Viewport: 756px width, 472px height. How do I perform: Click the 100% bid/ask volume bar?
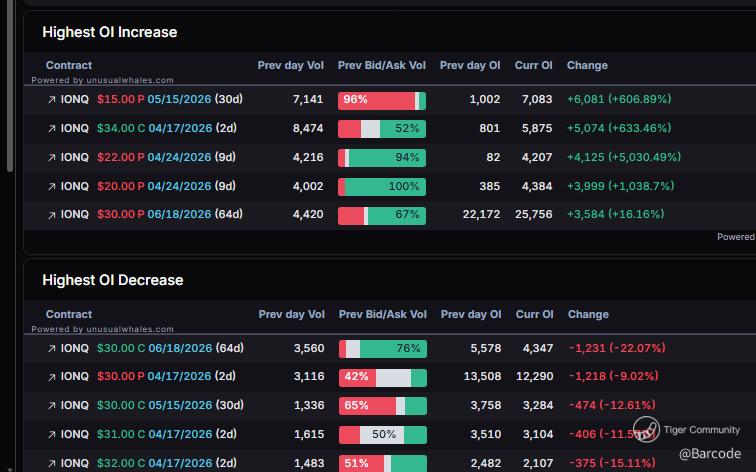click(382, 186)
